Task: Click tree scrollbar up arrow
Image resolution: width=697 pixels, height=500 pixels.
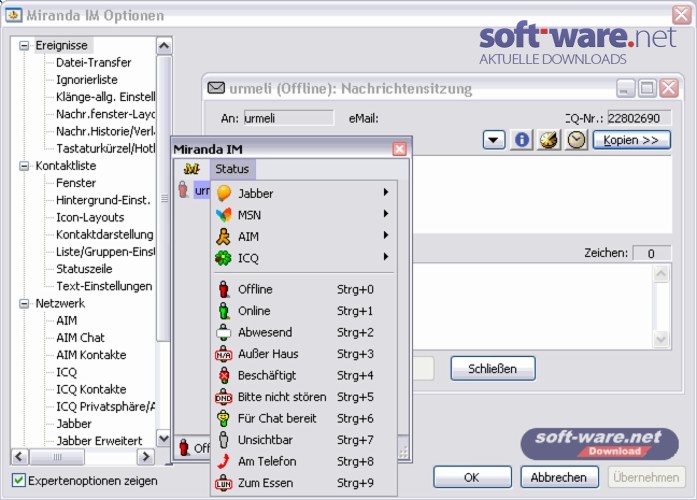Action: pyautogui.click(x=164, y=46)
